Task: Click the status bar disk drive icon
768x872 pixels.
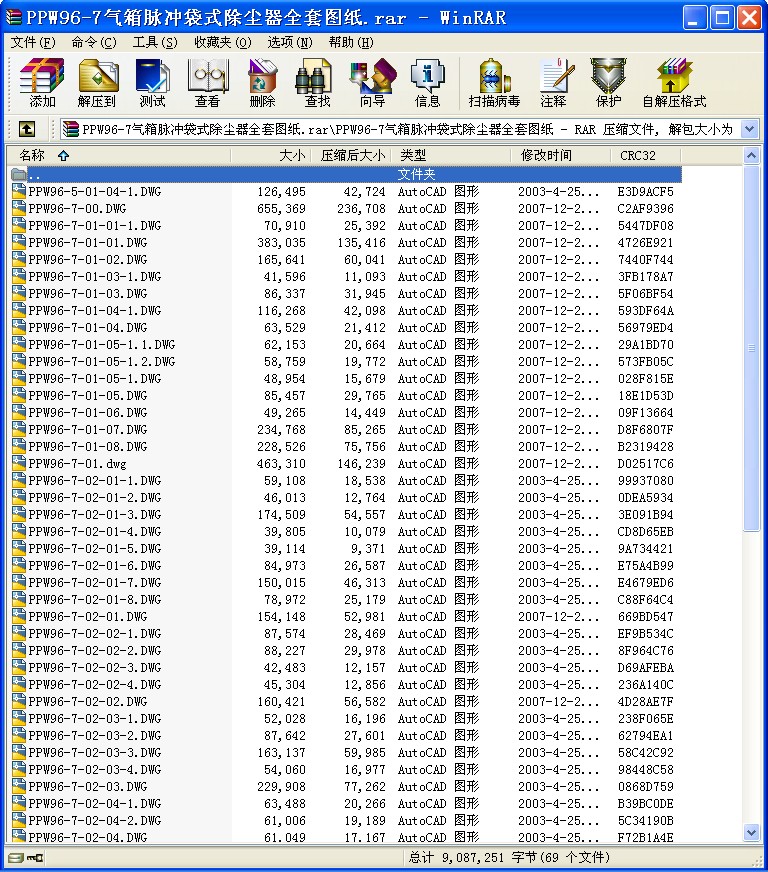Action: pyautogui.click(x=16, y=858)
